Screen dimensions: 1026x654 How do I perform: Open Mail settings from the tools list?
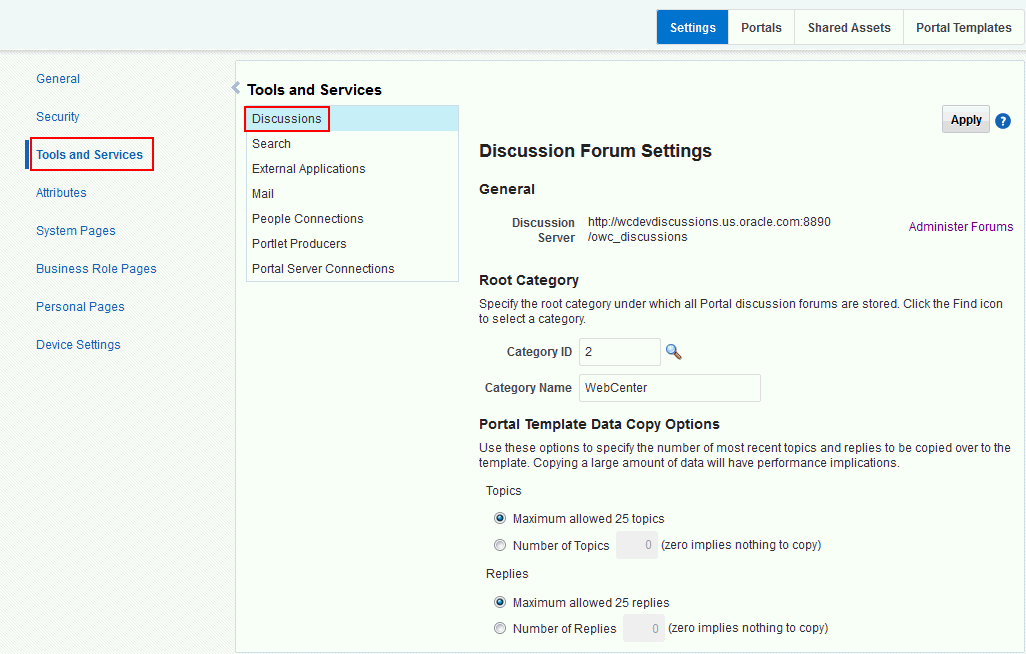coord(262,193)
